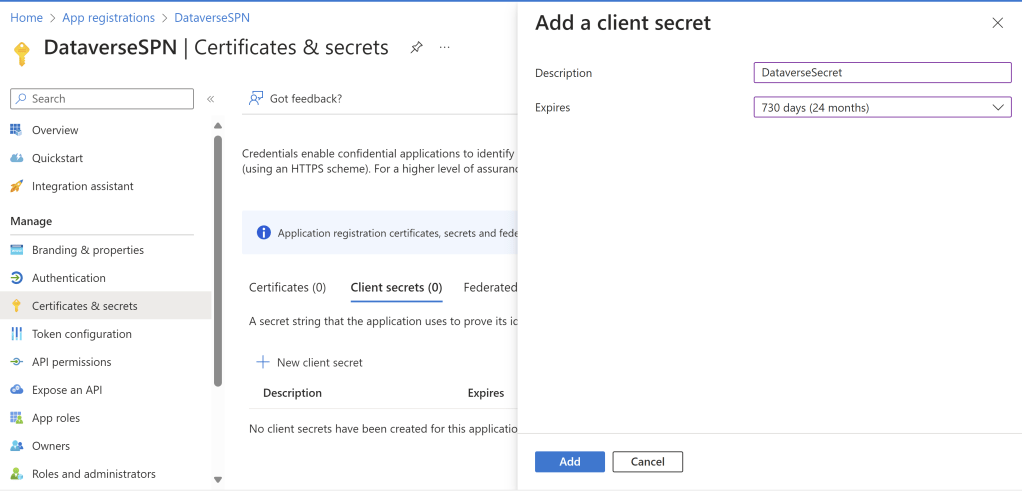Pin the DataverseSPN page with pin icon

click(416, 48)
